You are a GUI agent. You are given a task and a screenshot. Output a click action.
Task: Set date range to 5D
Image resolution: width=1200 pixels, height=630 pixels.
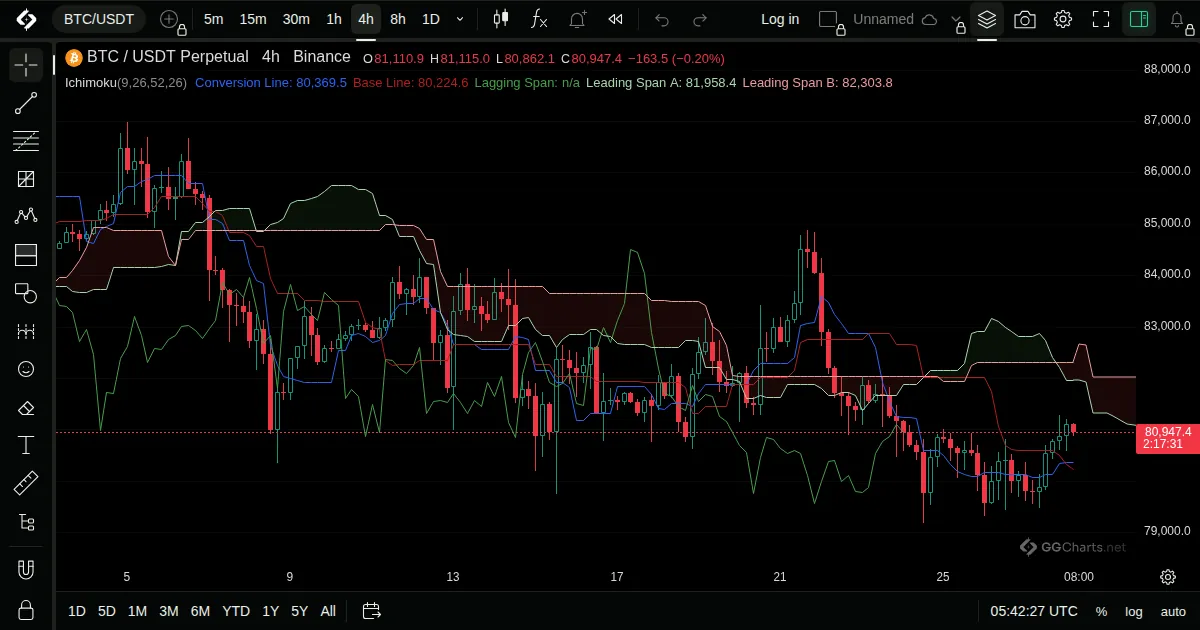pyautogui.click(x=107, y=611)
